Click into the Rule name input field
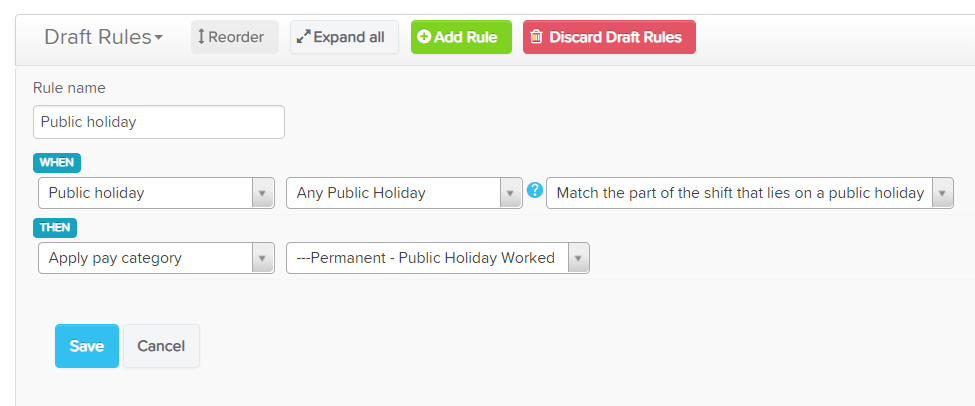 point(159,122)
